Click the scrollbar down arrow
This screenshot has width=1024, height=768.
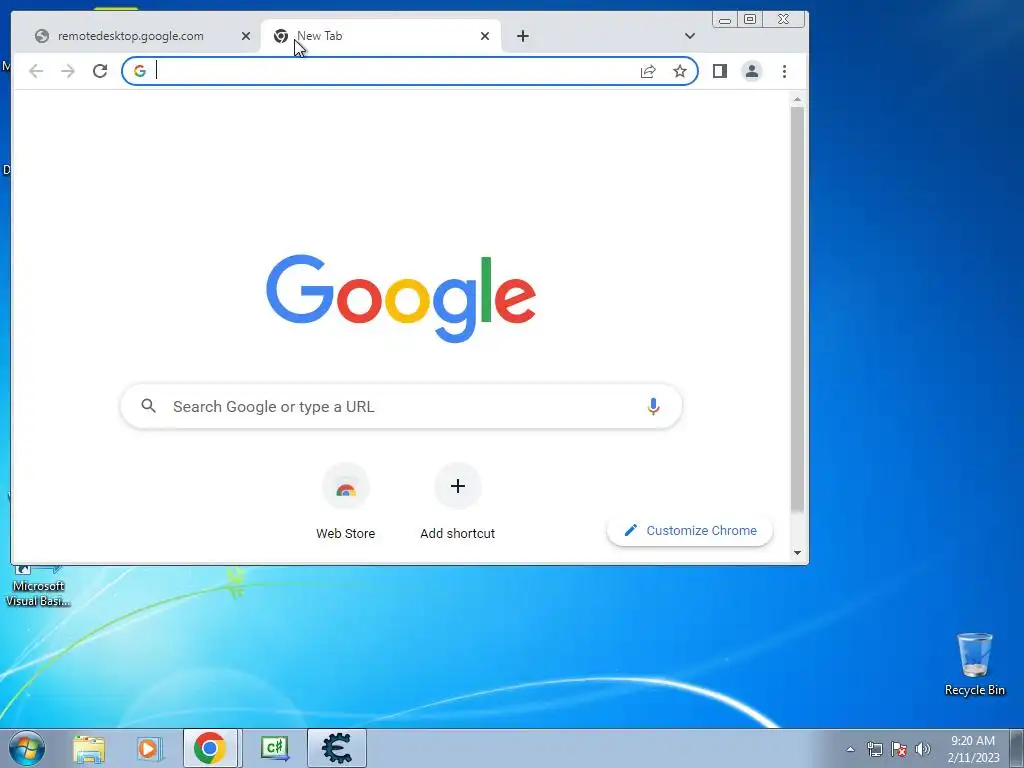(x=797, y=552)
